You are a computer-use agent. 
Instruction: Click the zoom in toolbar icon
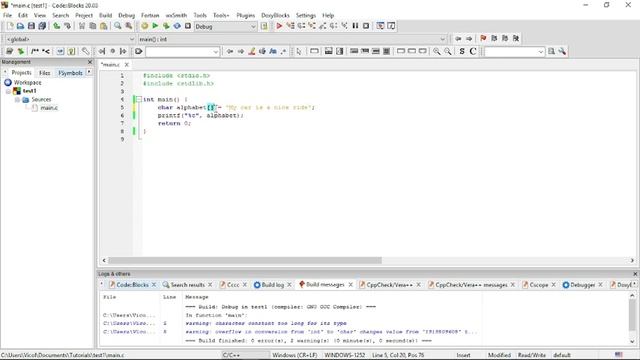437,51
